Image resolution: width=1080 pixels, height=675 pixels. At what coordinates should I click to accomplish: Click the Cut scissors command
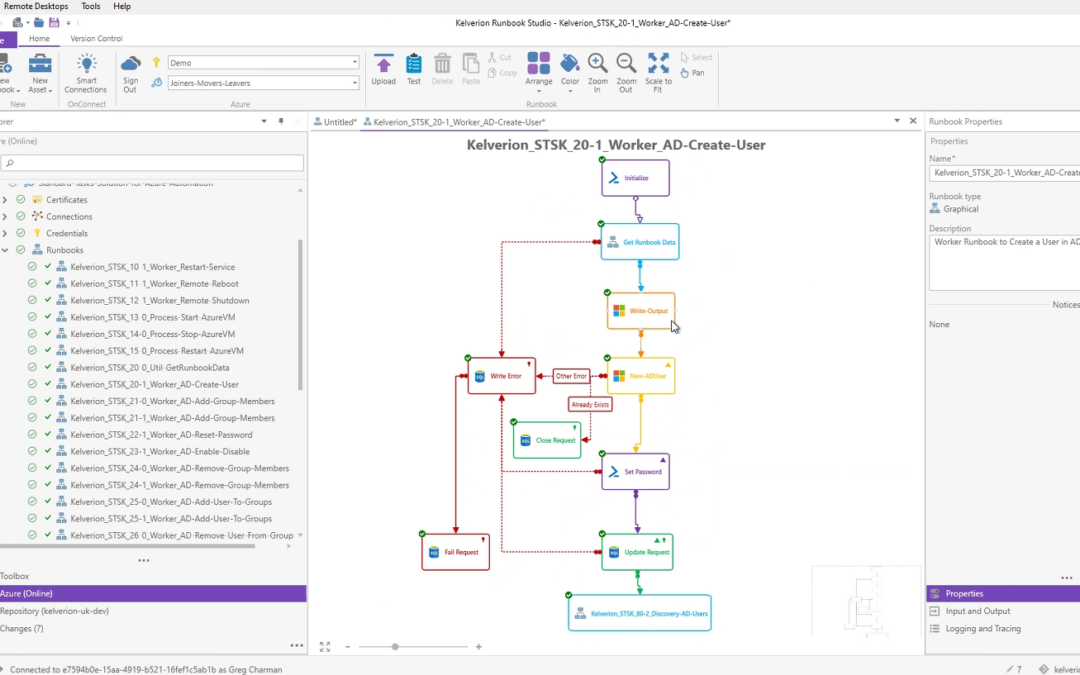(500, 57)
